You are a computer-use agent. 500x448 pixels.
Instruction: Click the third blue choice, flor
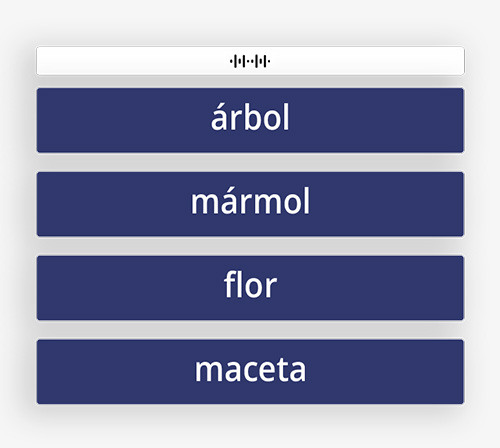[250, 288]
